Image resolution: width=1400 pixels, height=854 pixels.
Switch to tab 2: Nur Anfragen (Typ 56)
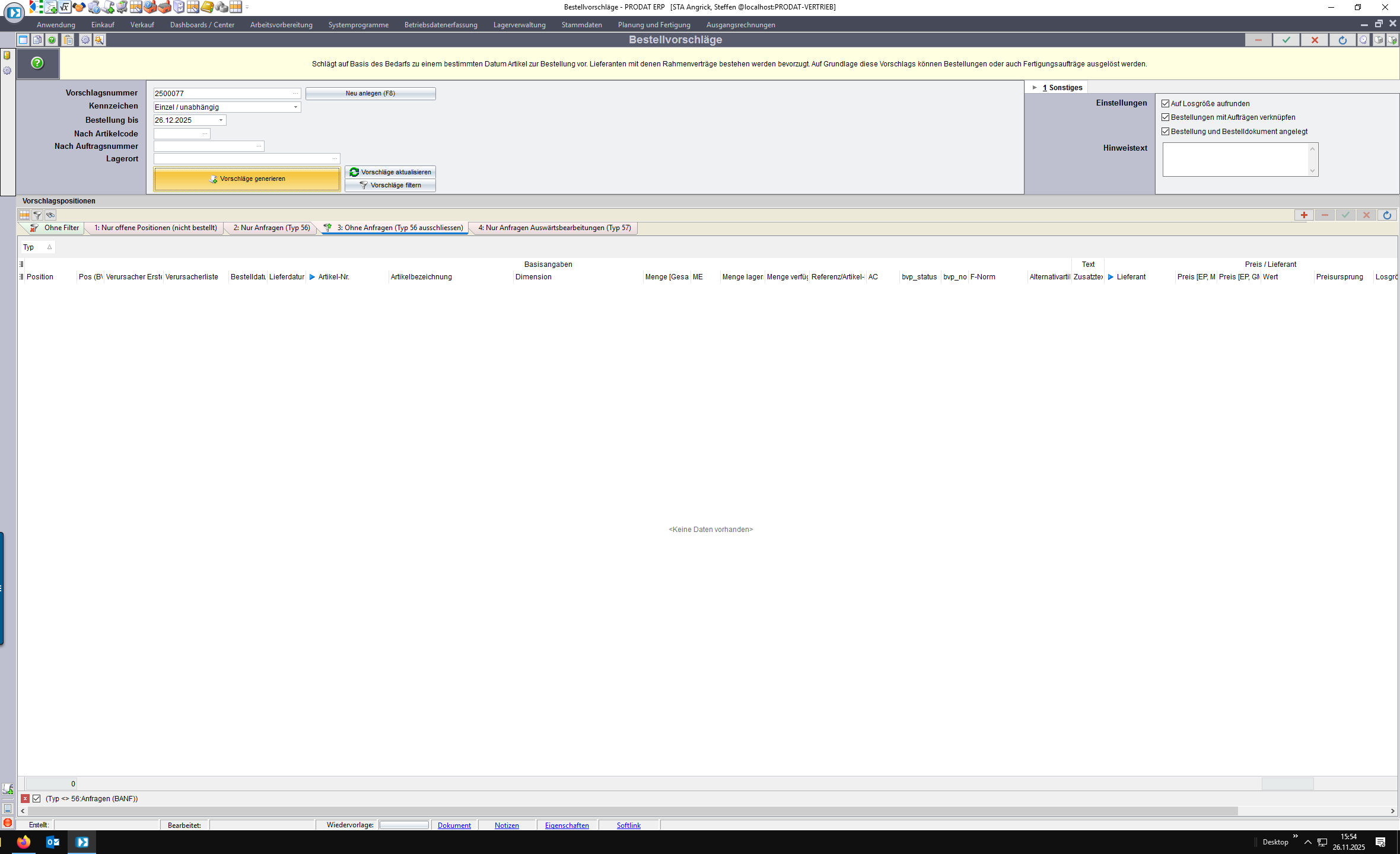click(271, 228)
